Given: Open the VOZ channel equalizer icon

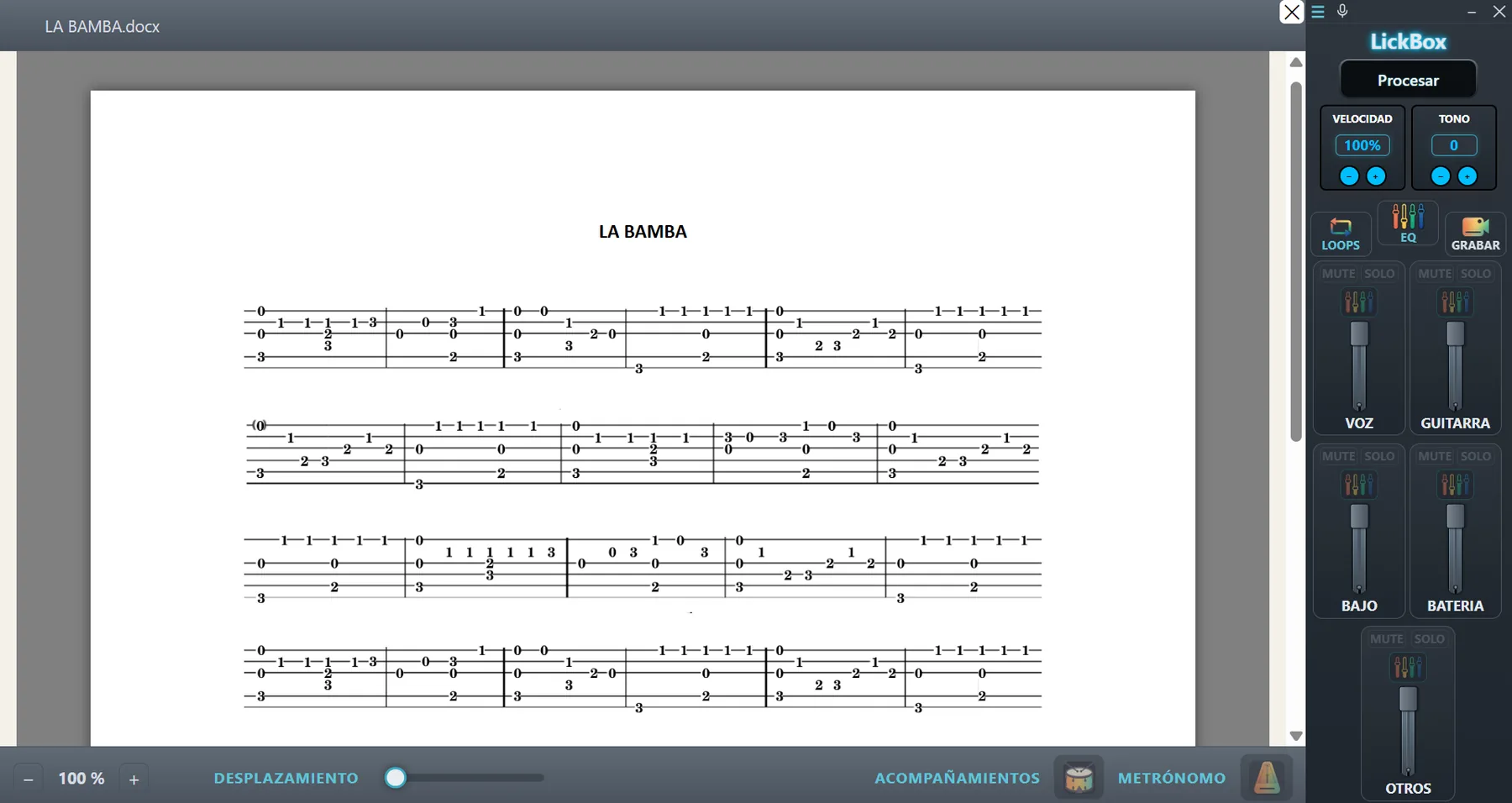Looking at the screenshot, I should pyautogui.click(x=1359, y=302).
